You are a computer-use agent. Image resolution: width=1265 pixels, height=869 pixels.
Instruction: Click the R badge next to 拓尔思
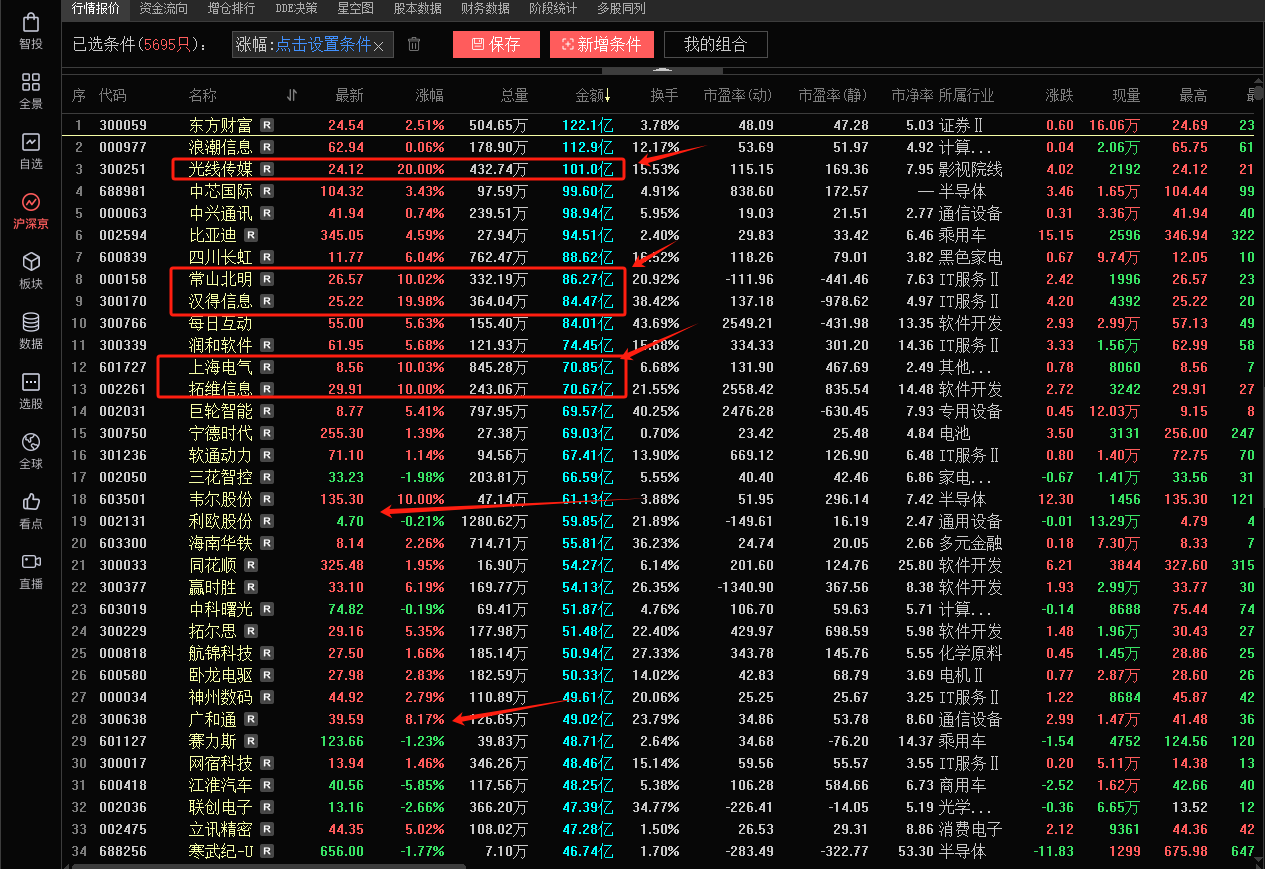(x=251, y=631)
